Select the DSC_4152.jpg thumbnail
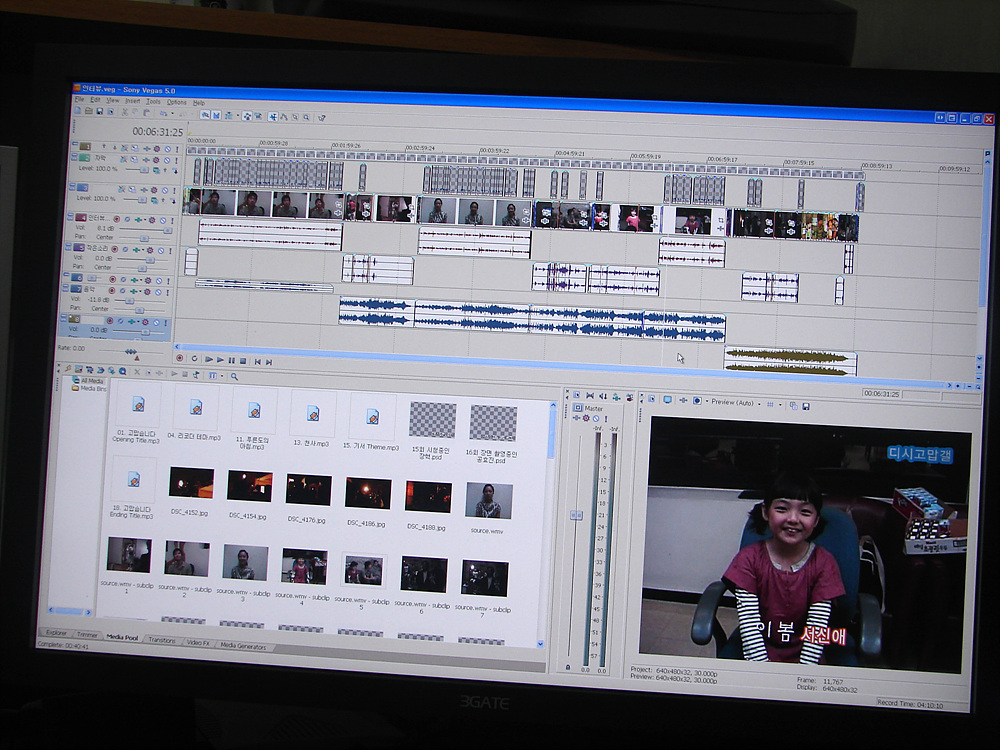This screenshot has width=1000, height=750. (x=191, y=483)
